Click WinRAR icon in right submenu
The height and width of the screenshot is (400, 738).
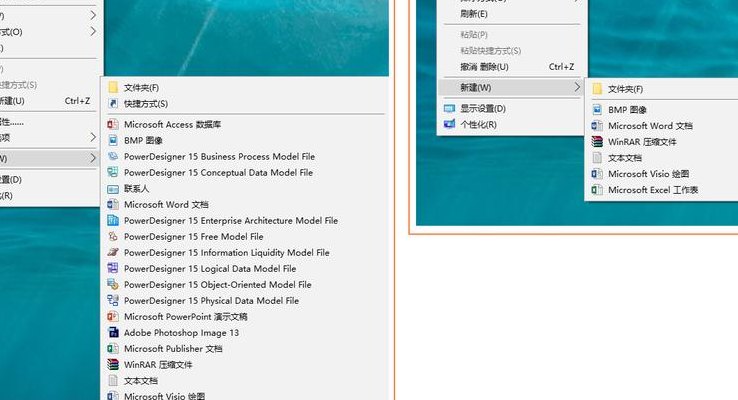click(597, 142)
